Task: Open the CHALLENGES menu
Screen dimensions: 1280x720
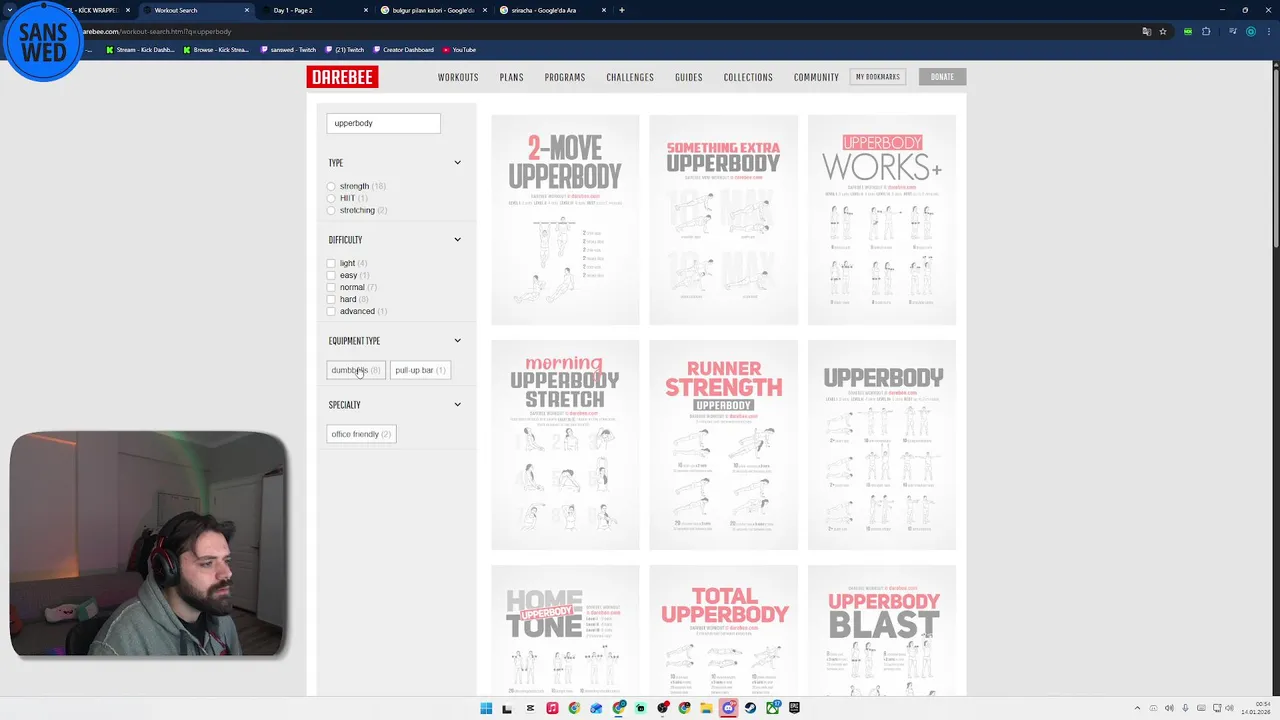Action: (630, 77)
